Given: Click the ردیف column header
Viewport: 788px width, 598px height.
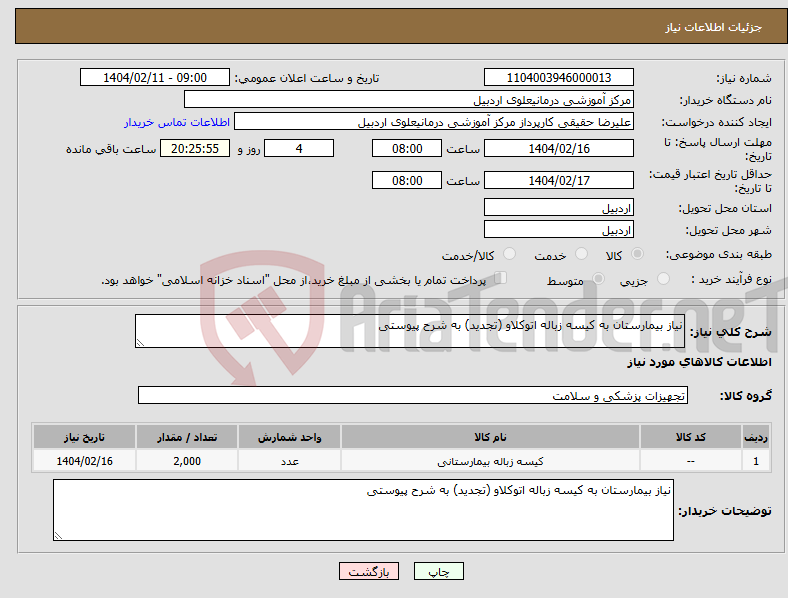Looking at the screenshot, I should [x=756, y=437].
